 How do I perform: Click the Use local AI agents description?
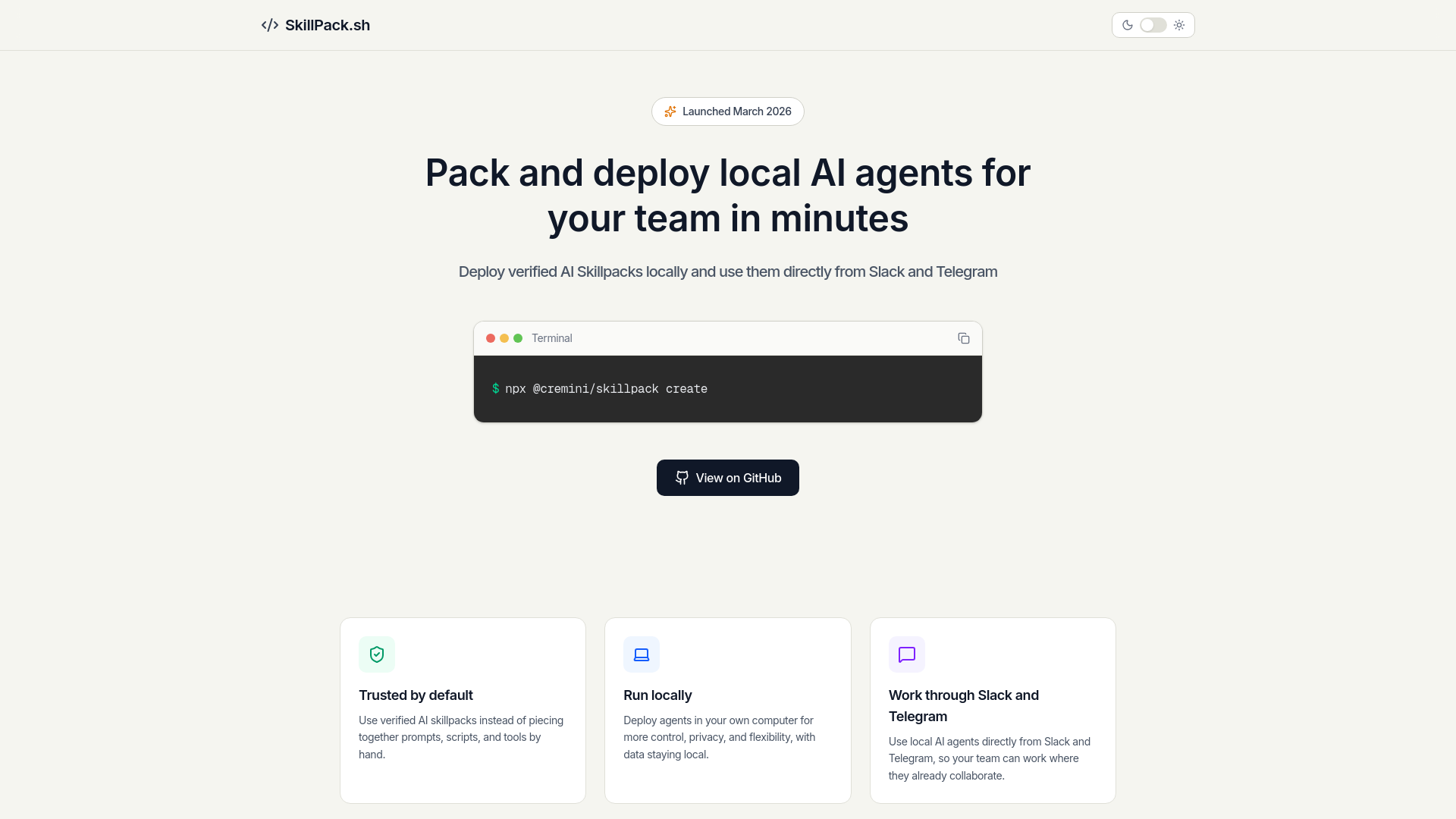tap(990, 758)
